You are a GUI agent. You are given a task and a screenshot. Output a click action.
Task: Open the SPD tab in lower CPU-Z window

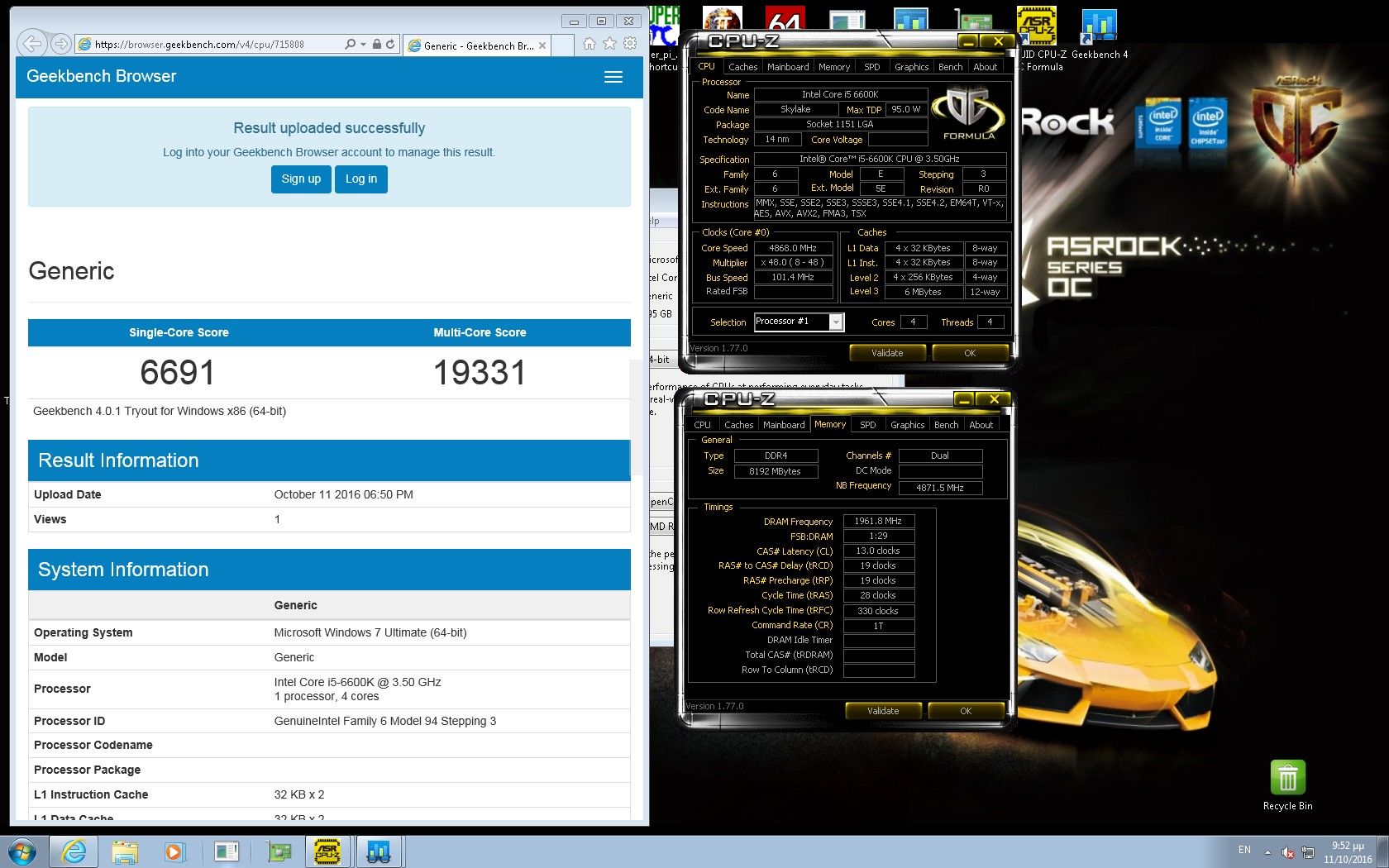click(x=867, y=425)
